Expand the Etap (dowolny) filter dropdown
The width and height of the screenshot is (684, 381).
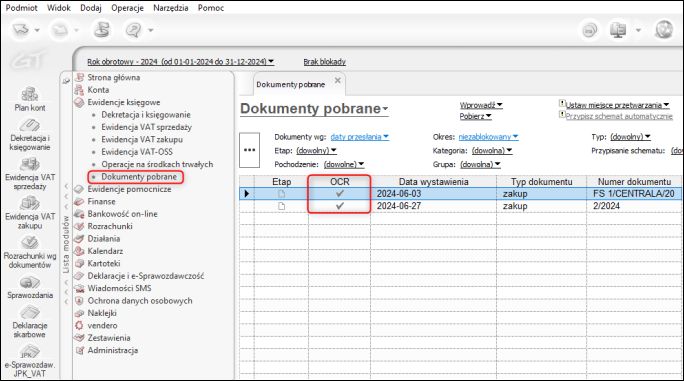[x=316, y=151]
